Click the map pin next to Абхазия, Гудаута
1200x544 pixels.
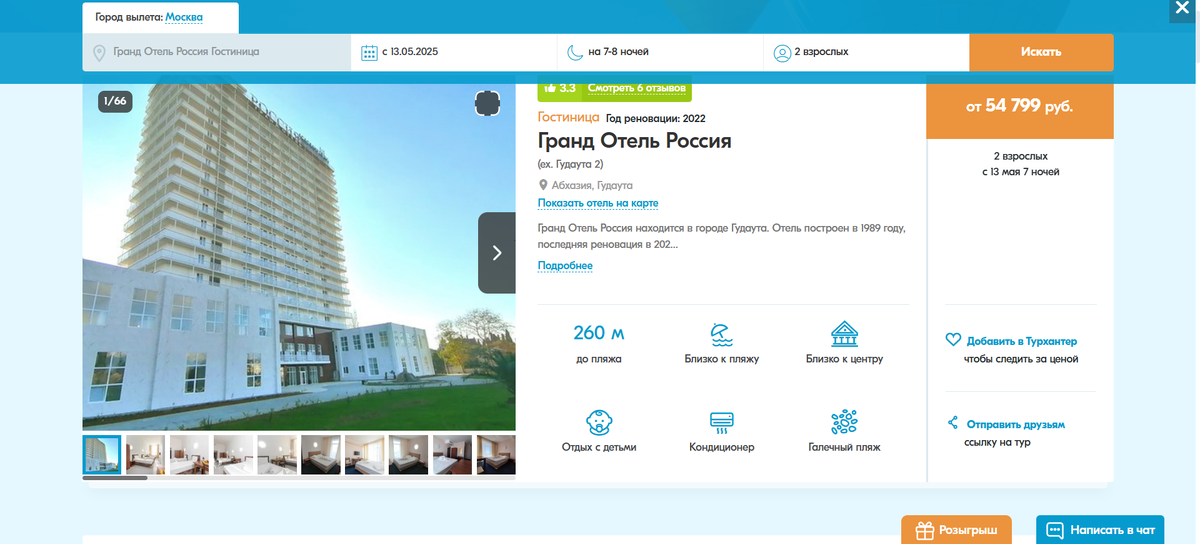click(543, 185)
